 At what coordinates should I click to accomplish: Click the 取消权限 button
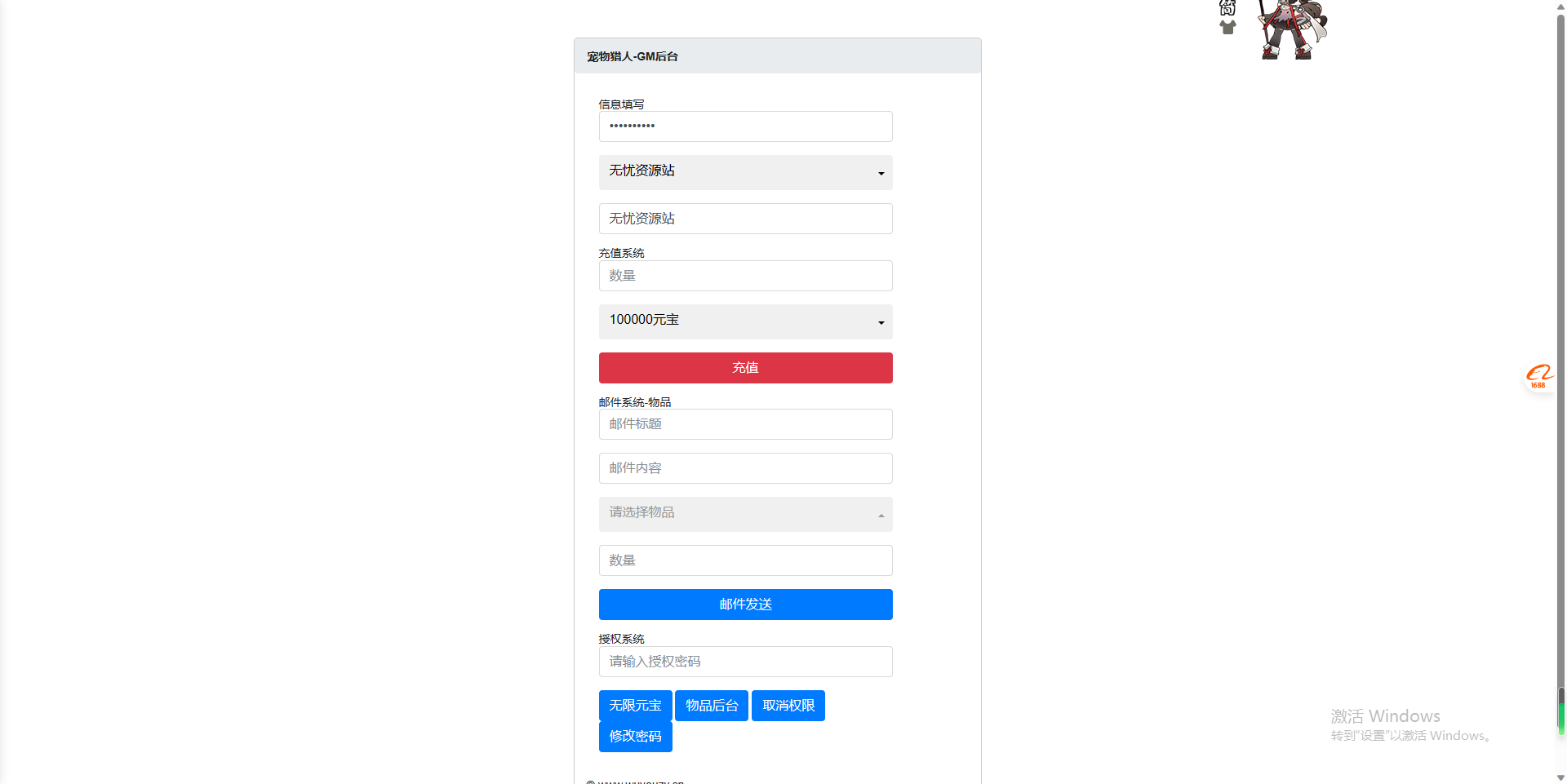pyautogui.click(x=788, y=706)
